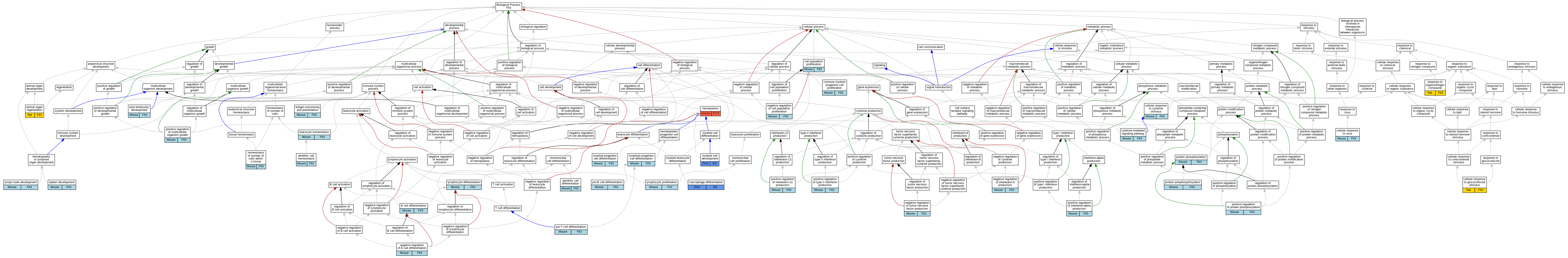Select the root 'Biological Process F83' node

tap(508, 6)
